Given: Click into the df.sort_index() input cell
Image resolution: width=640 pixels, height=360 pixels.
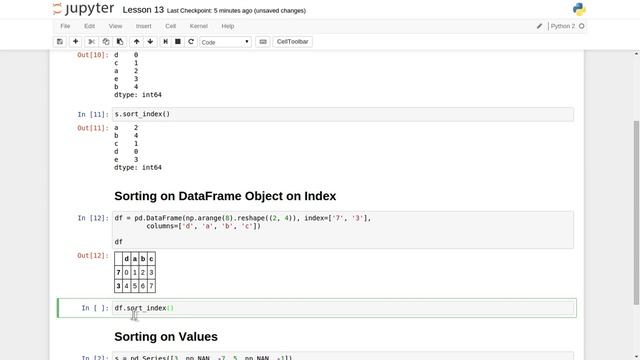Looking at the screenshot, I should (x=343, y=308).
